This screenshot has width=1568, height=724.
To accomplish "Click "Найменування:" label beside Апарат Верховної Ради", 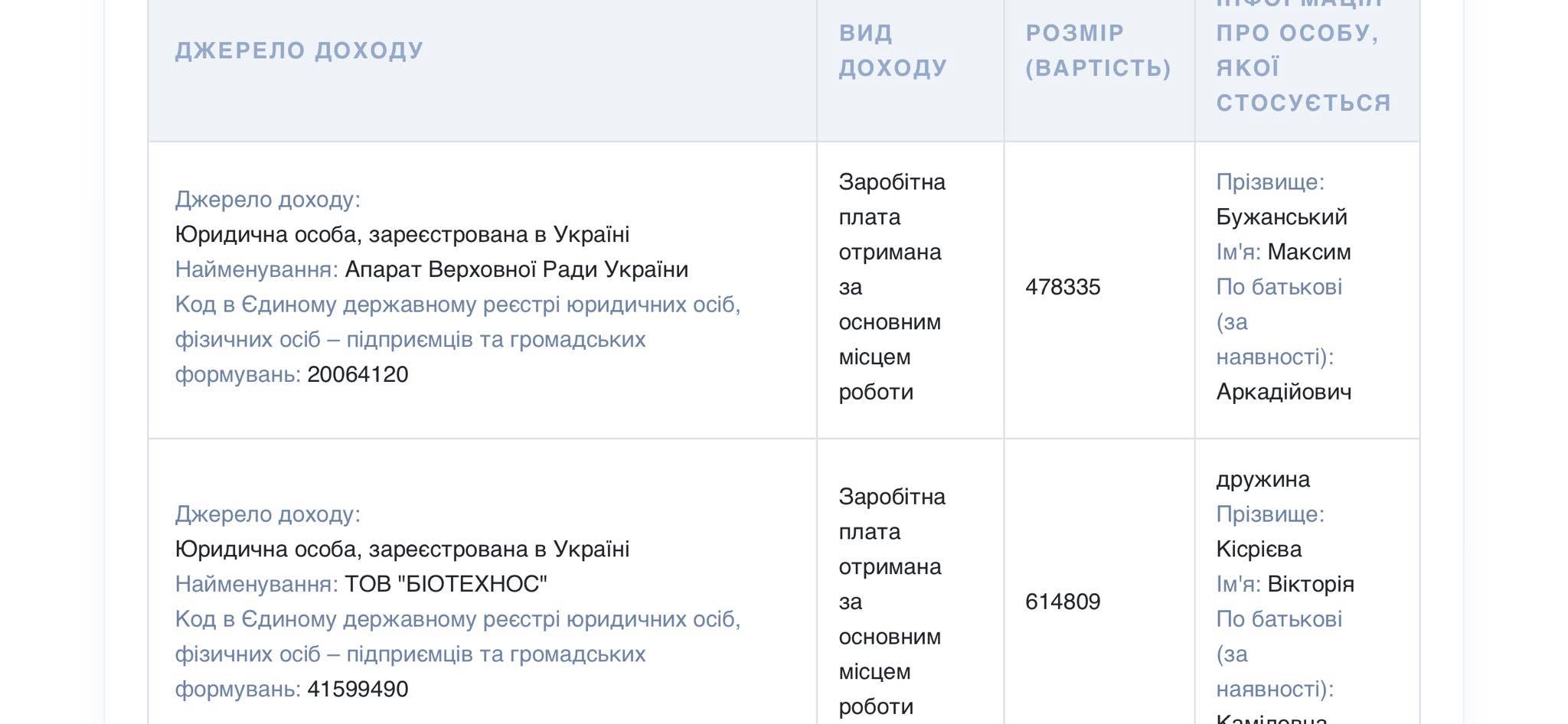I will [x=256, y=269].
